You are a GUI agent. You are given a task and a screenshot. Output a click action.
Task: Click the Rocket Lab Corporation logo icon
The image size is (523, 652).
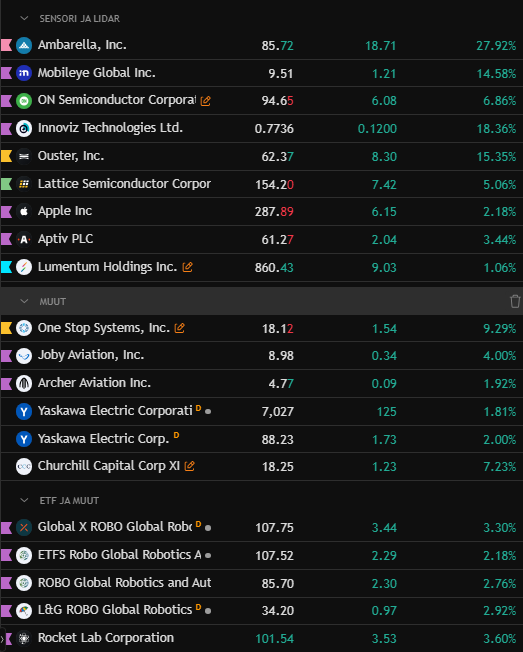point(24,638)
